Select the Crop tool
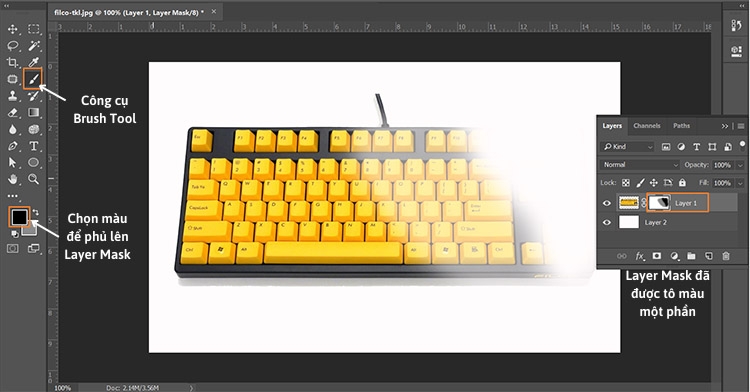The height and width of the screenshot is (392, 750). pos(12,62)
